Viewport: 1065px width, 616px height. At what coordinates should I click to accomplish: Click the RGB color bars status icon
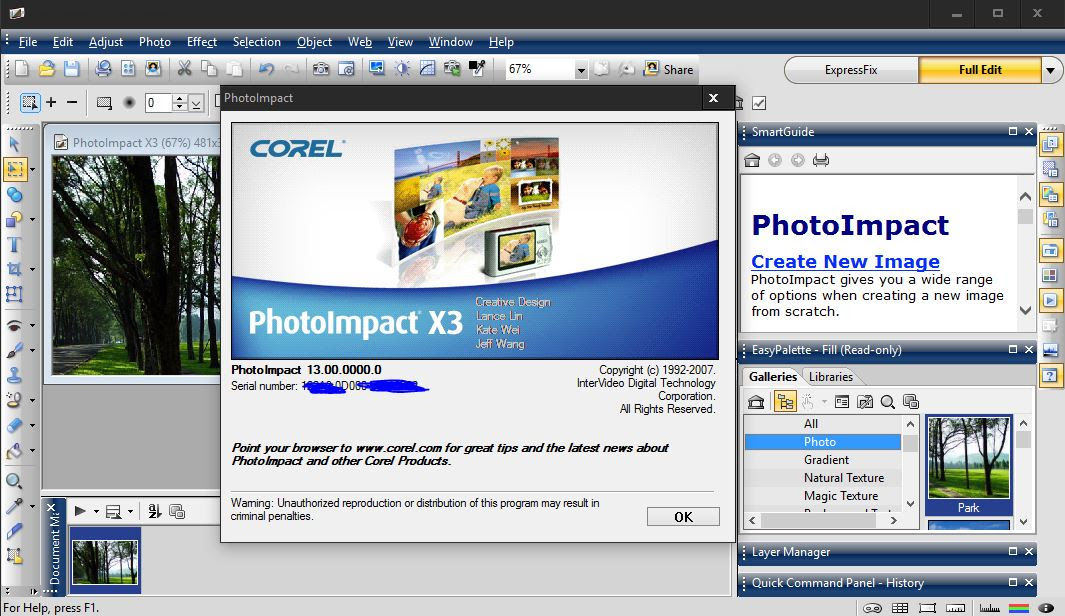[x=1019, y=608]
